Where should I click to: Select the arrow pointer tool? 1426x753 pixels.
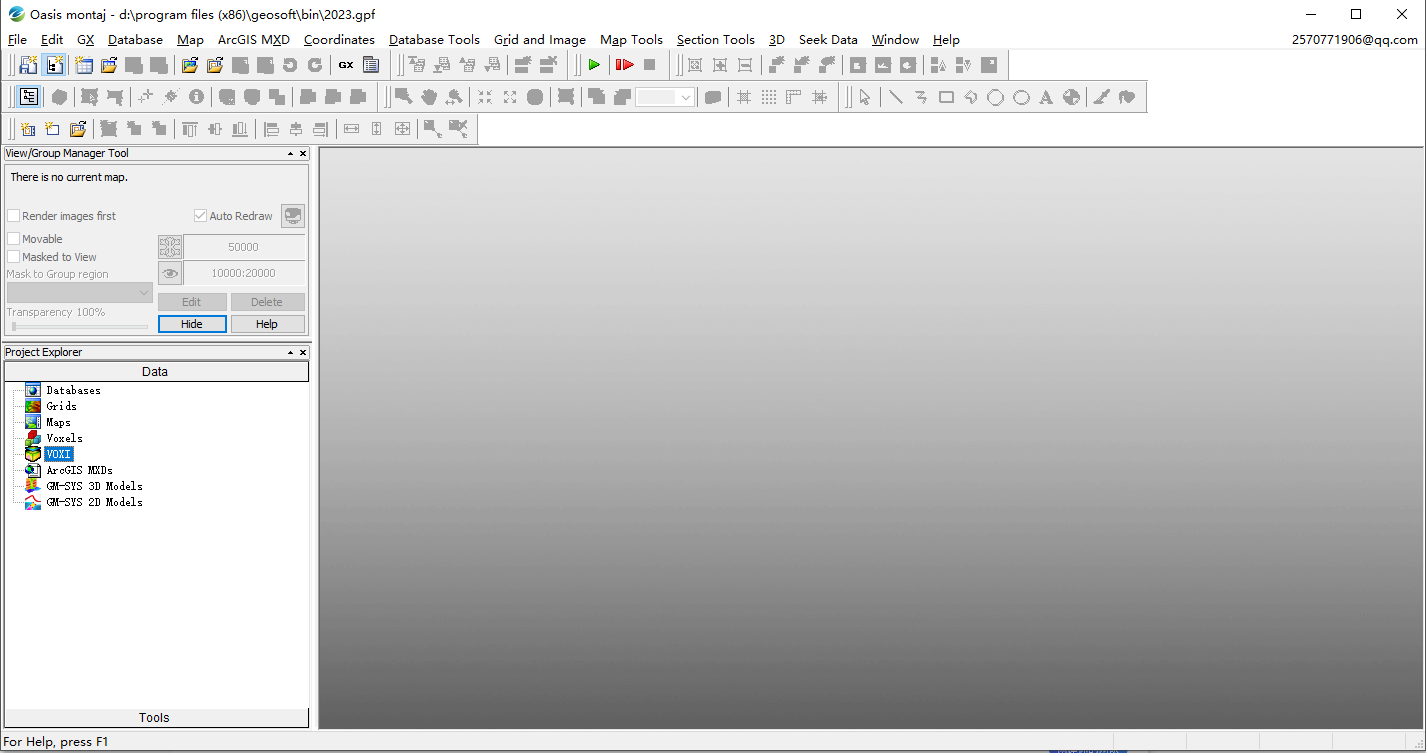tap(865, 97)
